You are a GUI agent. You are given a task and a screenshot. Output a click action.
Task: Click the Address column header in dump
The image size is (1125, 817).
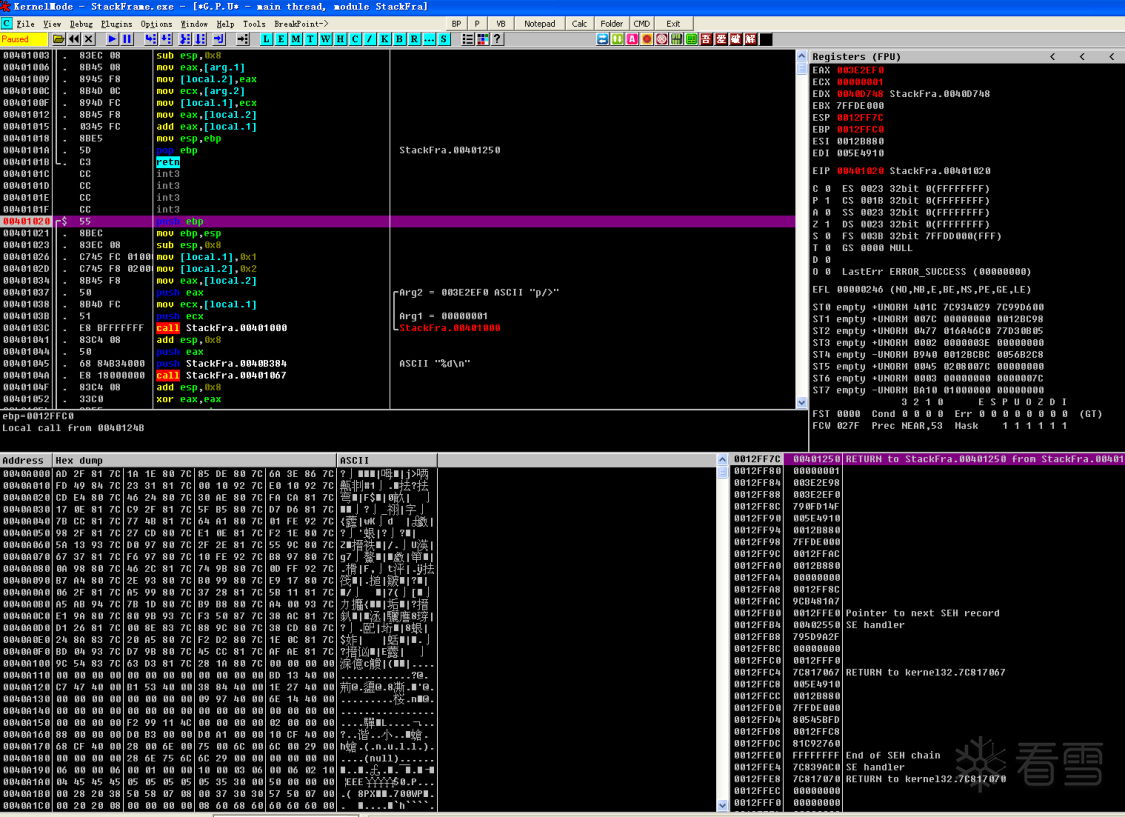(27, 461)
